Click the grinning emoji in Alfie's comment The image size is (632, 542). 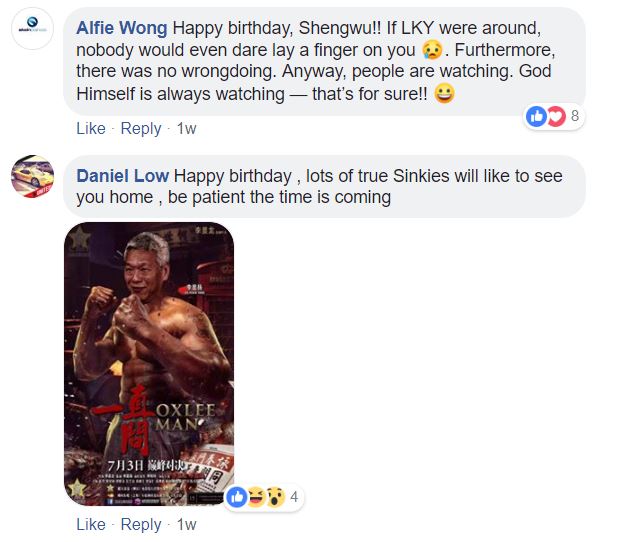pyautogui.click(x=445, y=93)
